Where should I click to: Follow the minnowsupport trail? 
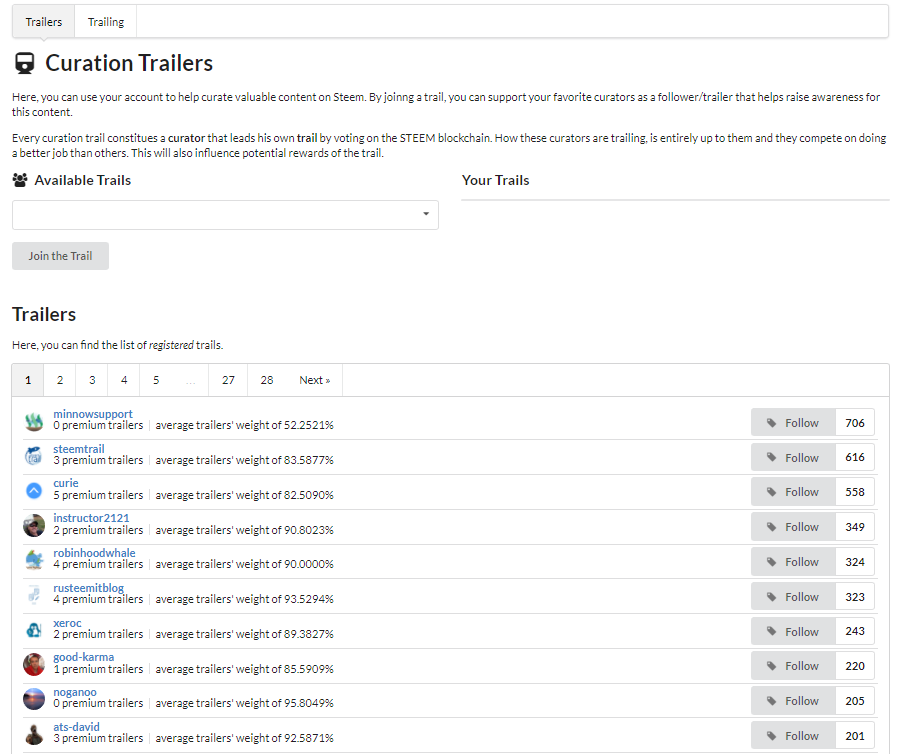793,423
